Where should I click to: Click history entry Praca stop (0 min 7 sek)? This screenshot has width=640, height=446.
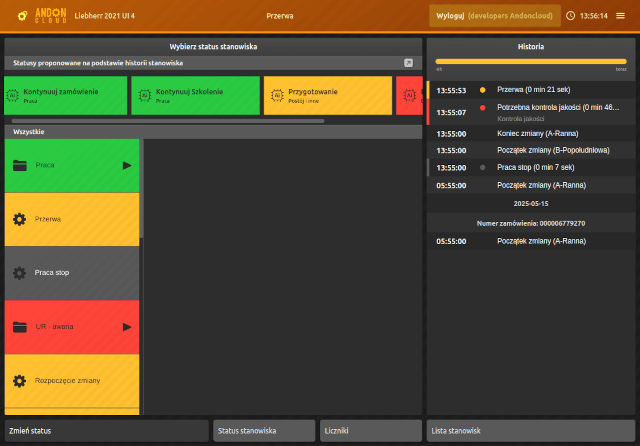531,168
